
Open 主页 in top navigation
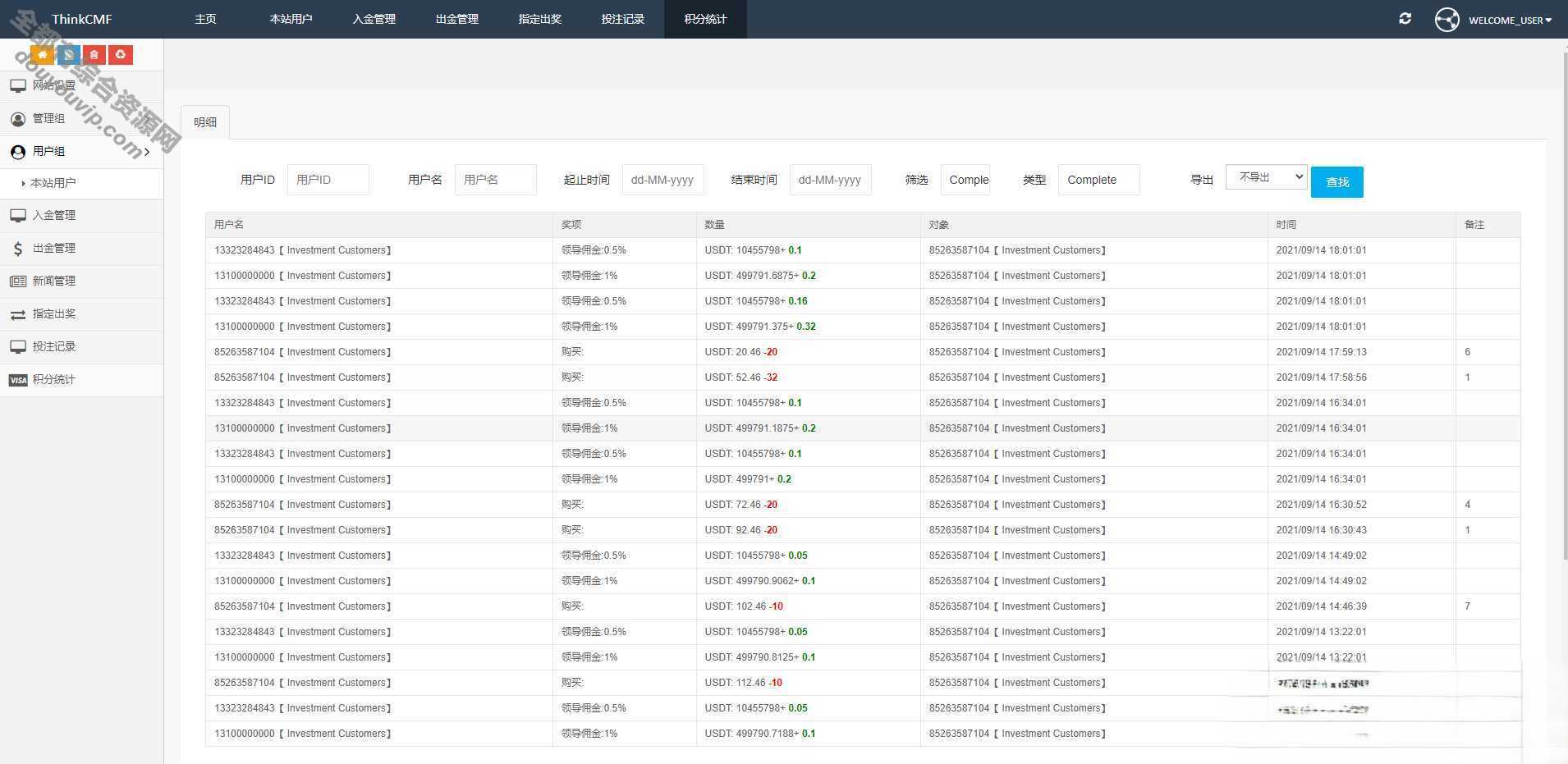coord(206,19)
